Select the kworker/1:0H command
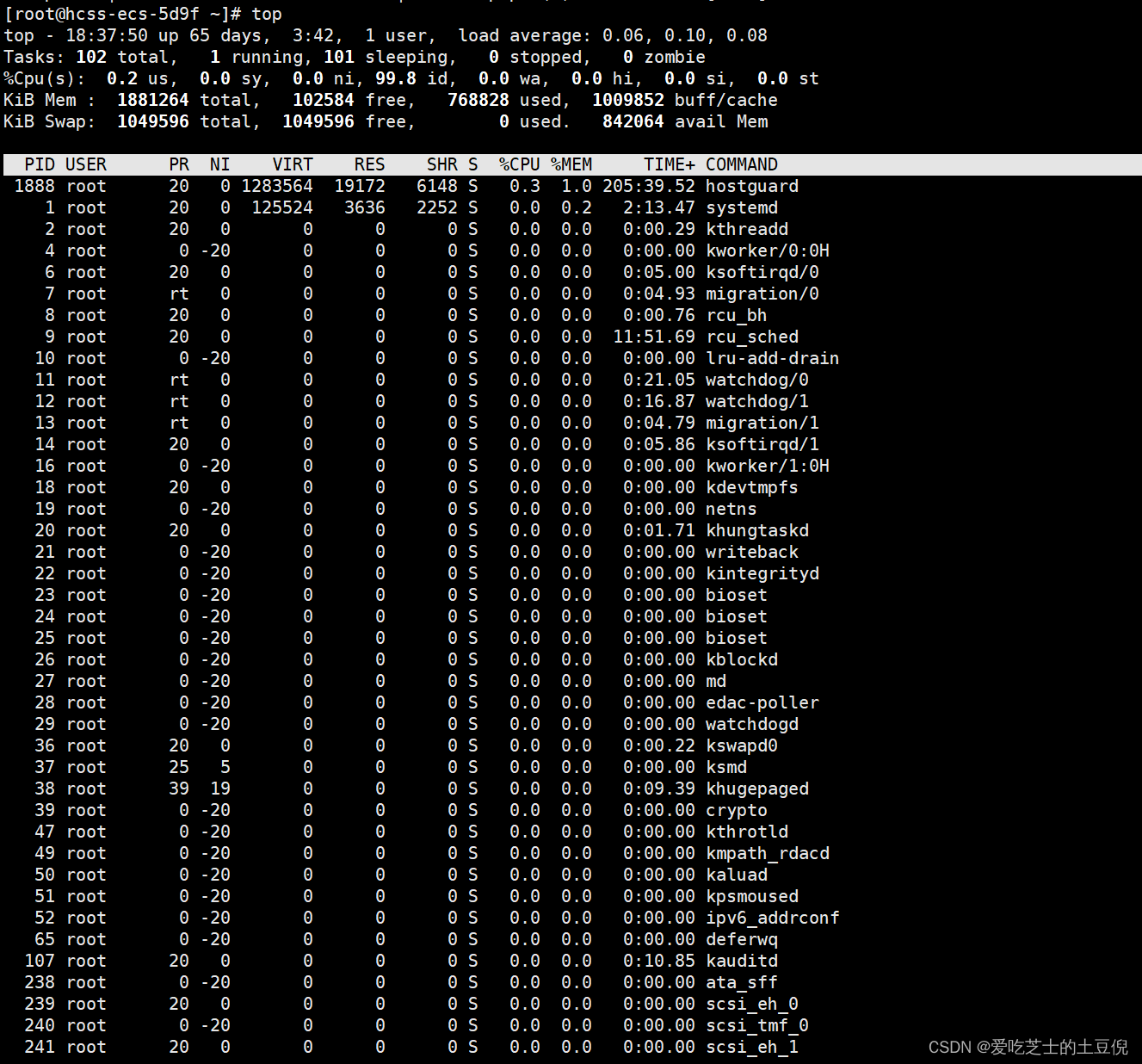This screenshot has width=1142, height=1064. pos(768,466)
